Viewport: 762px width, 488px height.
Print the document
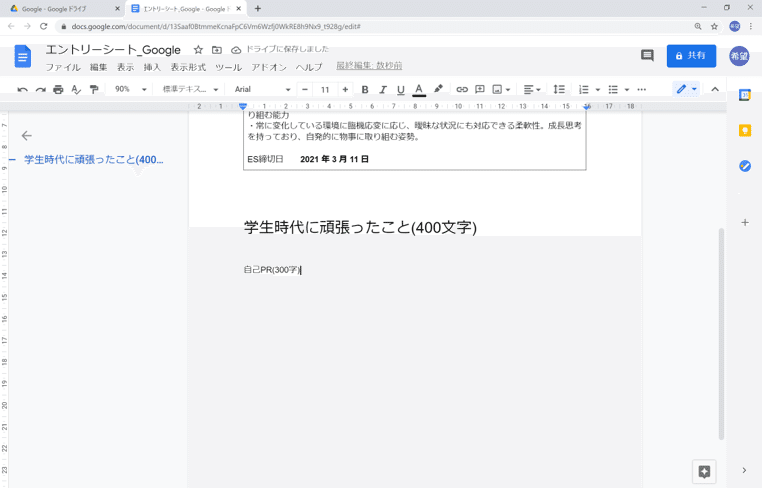58,89
